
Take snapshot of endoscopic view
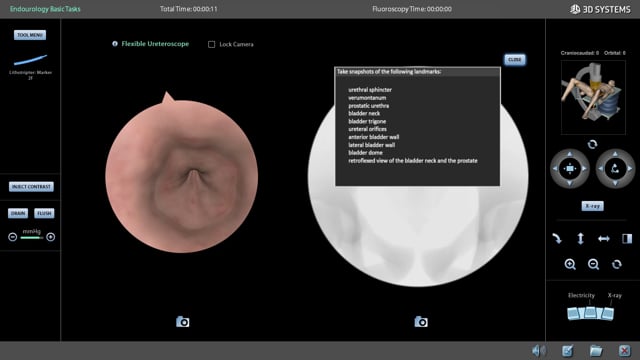[x=182, y=322]
